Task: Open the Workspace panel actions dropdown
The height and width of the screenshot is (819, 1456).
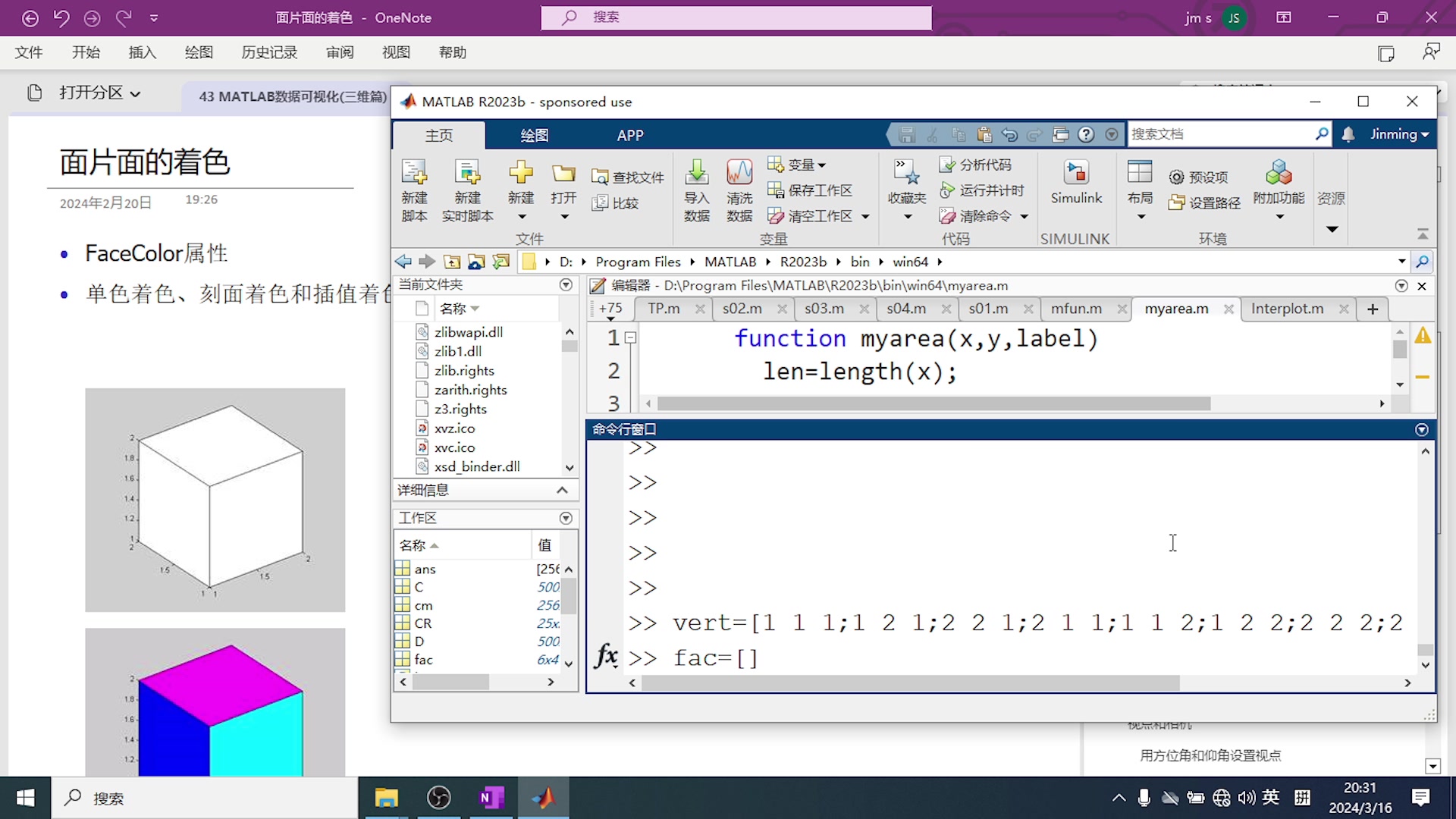Action: 566,518
